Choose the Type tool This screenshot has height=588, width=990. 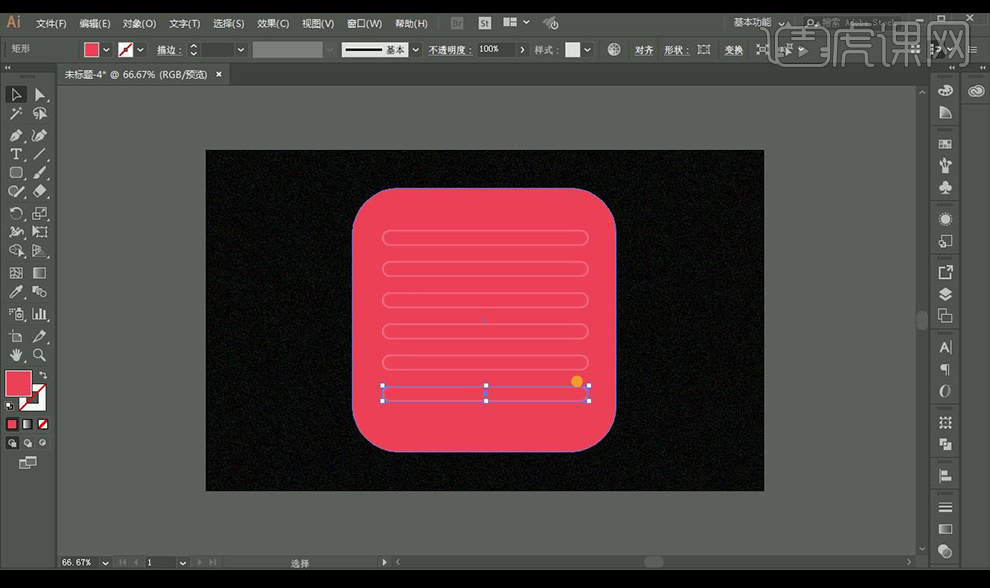16,154
